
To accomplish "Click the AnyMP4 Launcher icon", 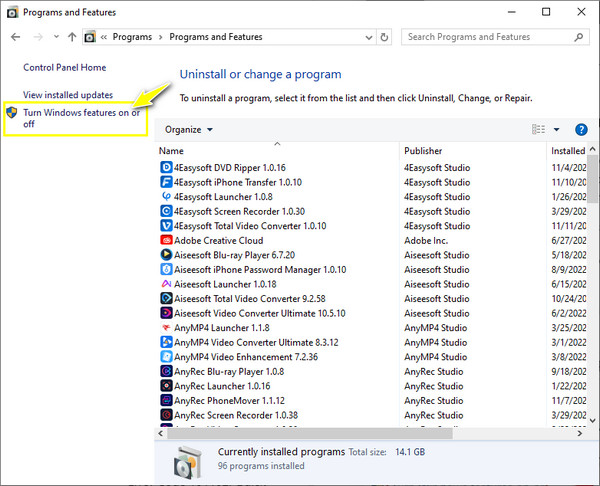I will (166, 327).
